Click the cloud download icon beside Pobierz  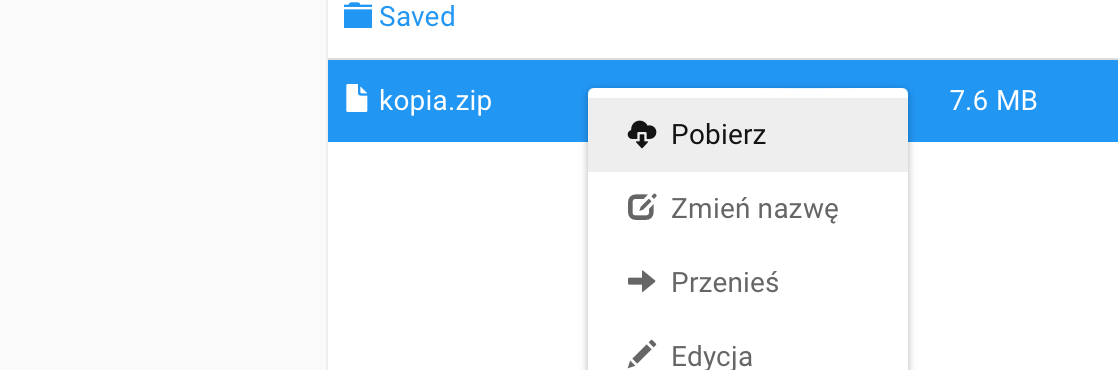click(642, 134)
